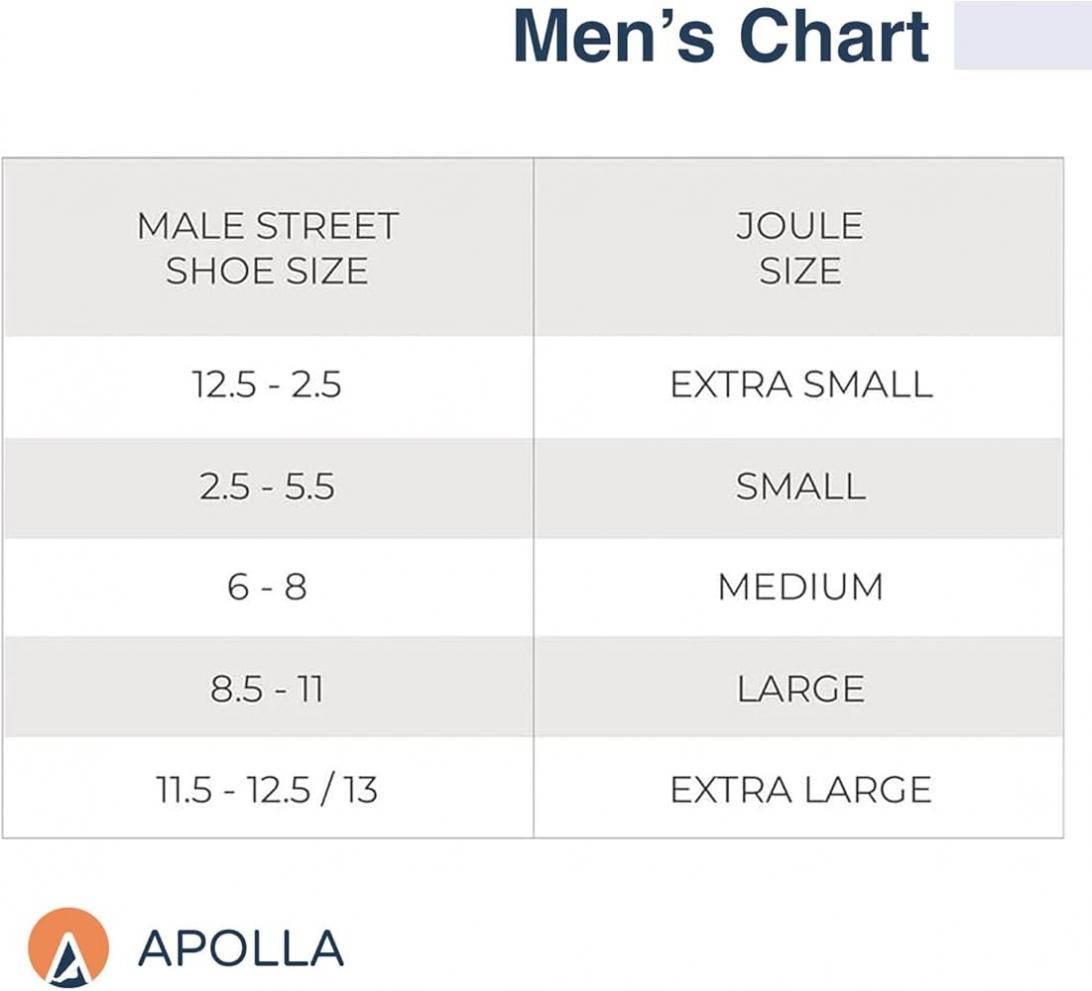Click the word JOULE in right header
The height and width of the screenshot is (991, 1092).
[800, 226]
